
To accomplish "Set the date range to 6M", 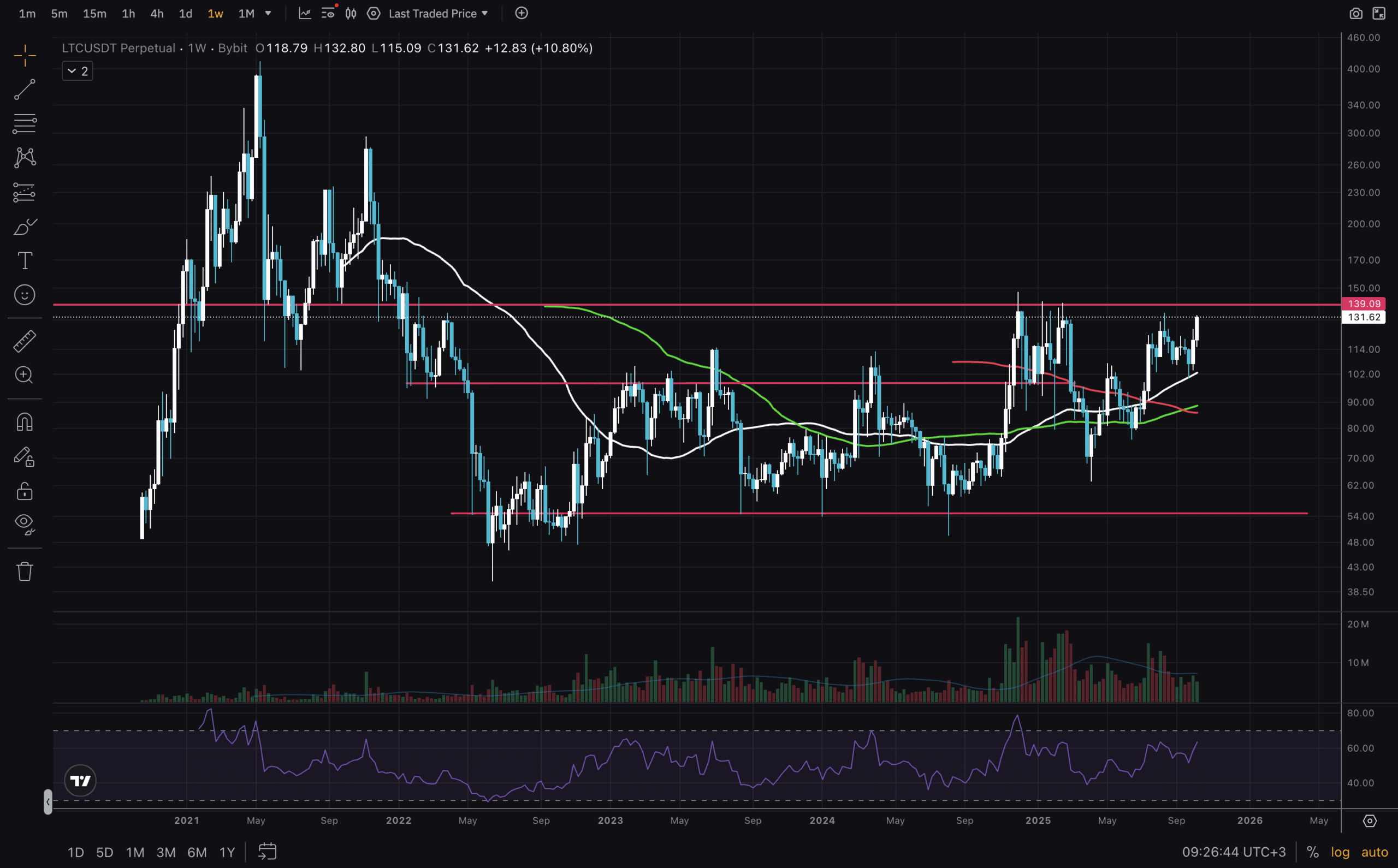I will (197, 852).
